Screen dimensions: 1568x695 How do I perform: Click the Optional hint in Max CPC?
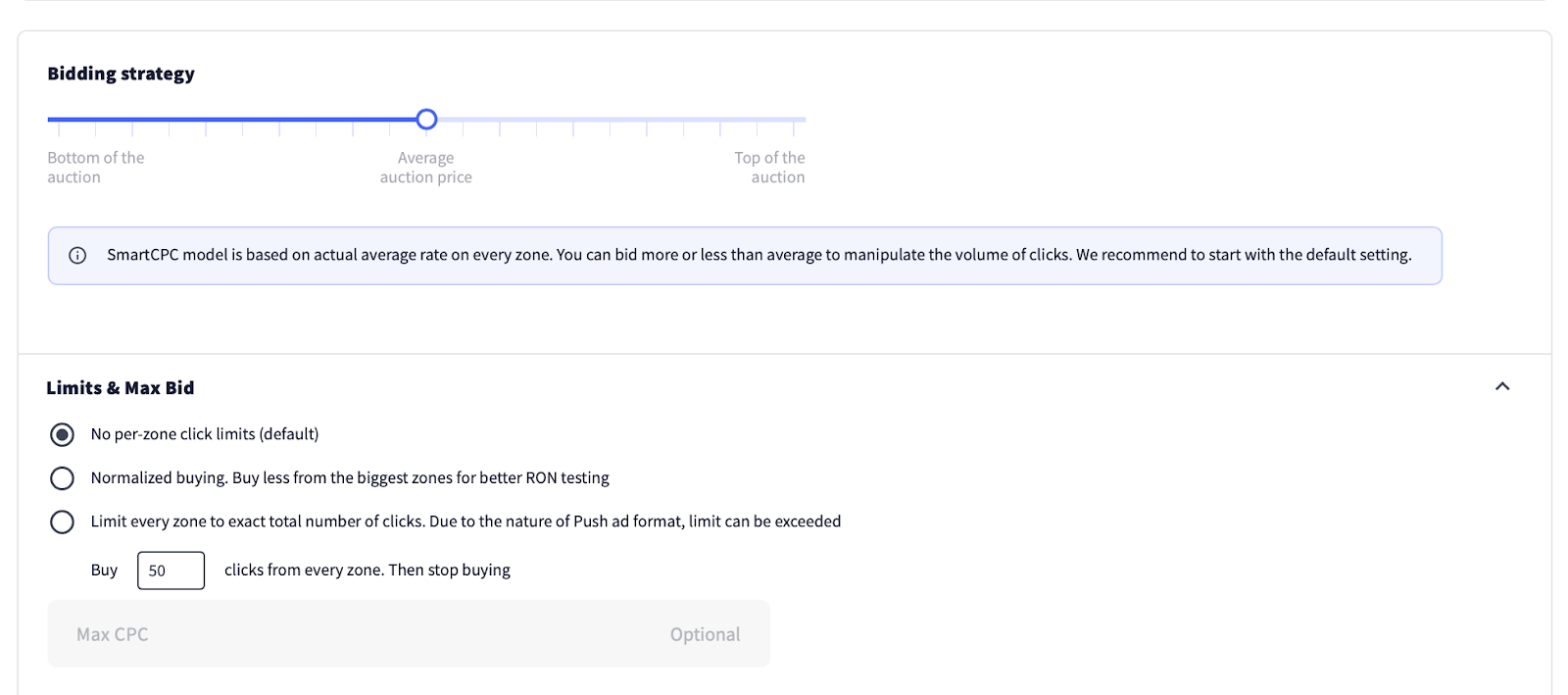pos(705,634)
